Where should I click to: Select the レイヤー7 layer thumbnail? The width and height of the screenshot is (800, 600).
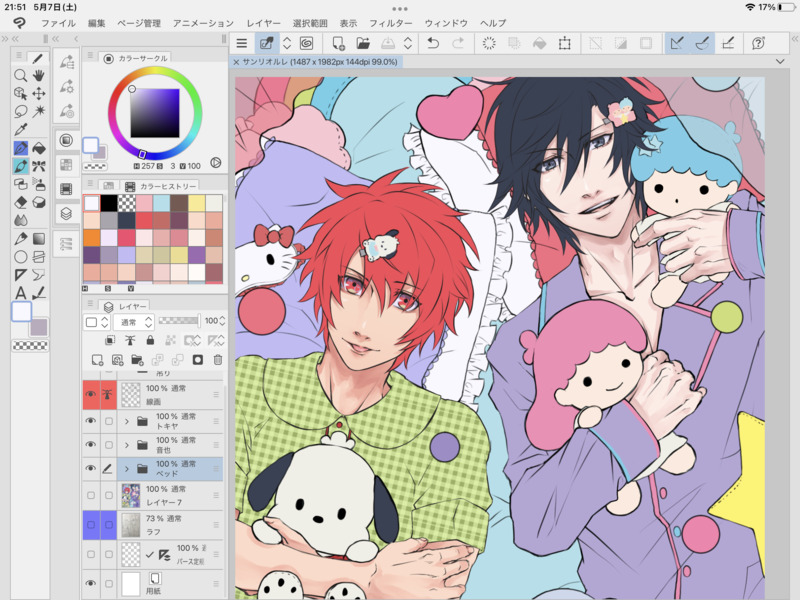coord(131,495)
